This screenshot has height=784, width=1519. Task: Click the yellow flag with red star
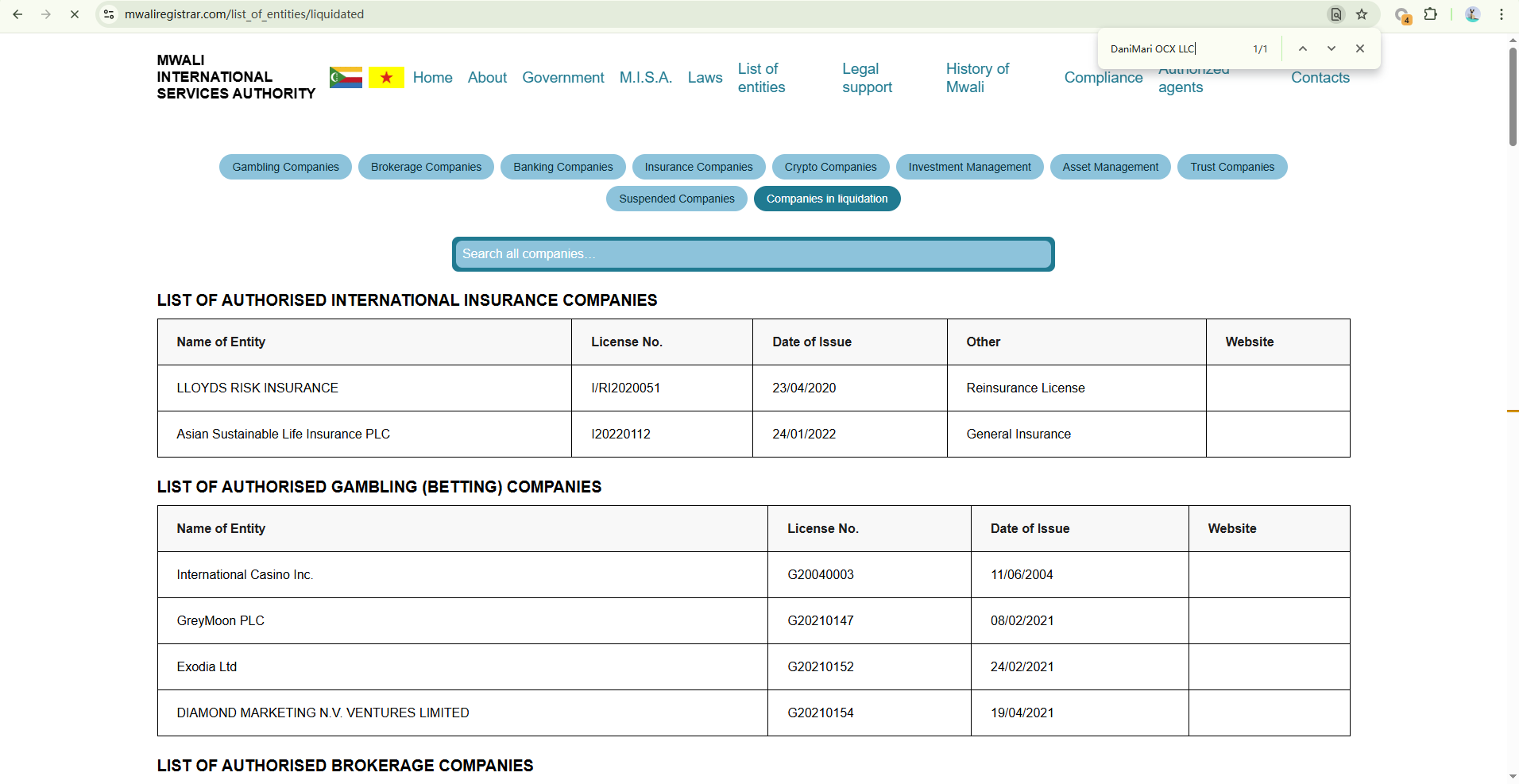pyautogui.click(x=386, y=77)
